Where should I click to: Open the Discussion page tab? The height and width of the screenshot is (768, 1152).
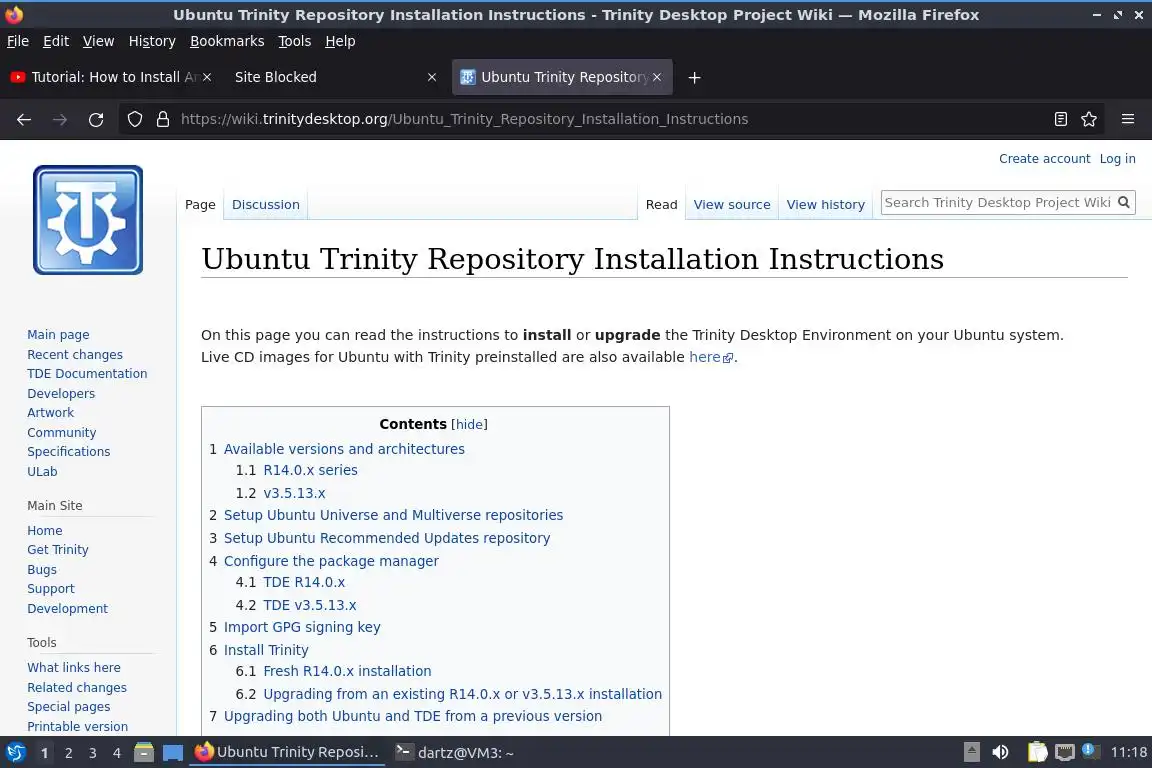click(266, 204)
